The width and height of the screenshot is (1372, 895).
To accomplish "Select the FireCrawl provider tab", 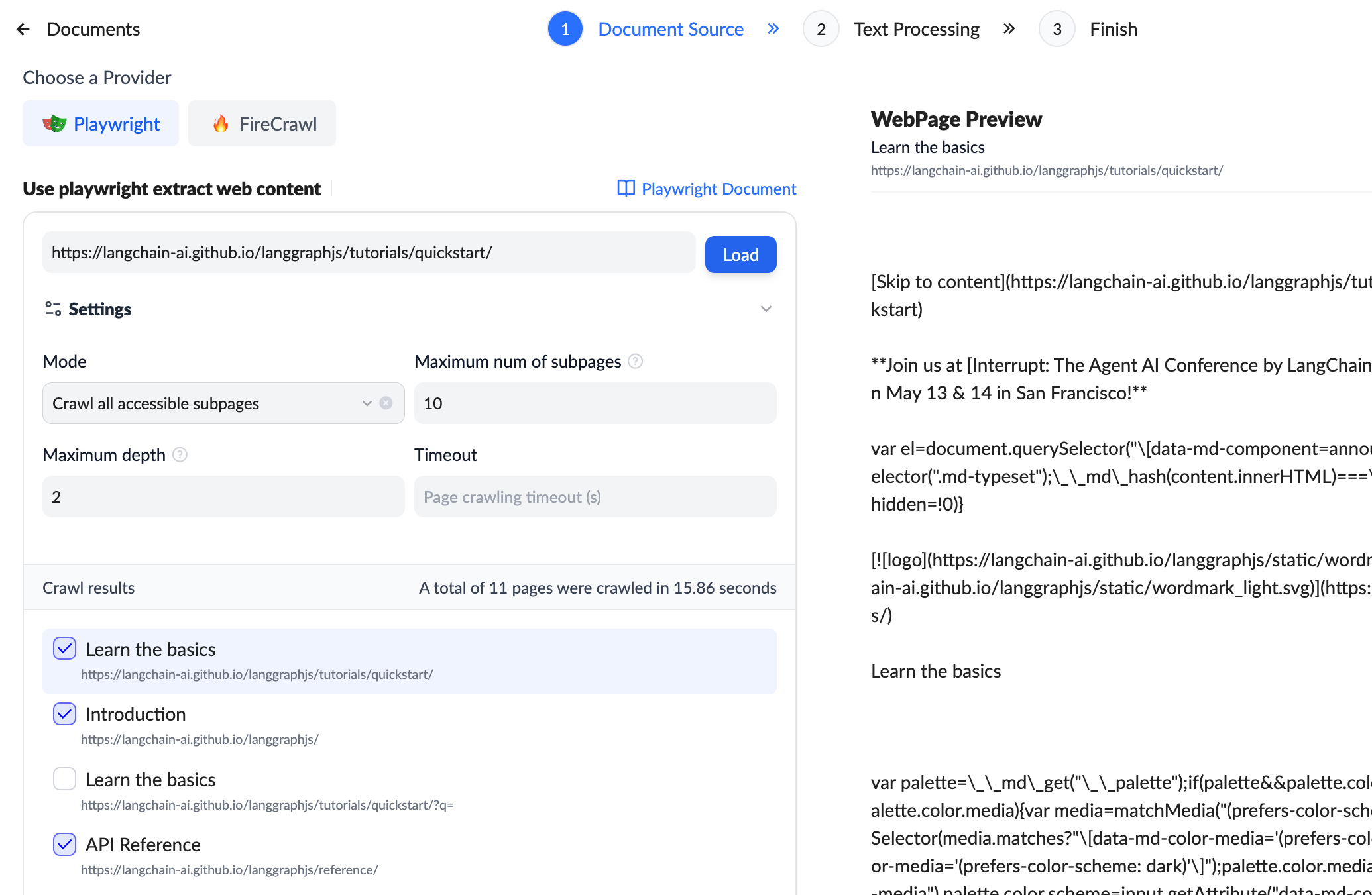I will 262,124.
